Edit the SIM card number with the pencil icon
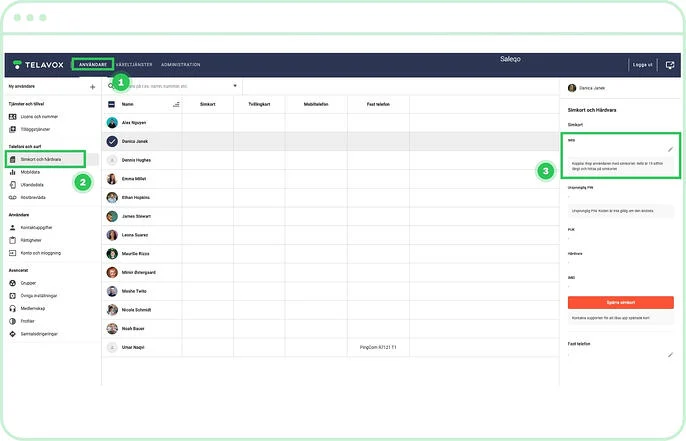This screenshot has height=441, width=686. [x=670, y=150]
